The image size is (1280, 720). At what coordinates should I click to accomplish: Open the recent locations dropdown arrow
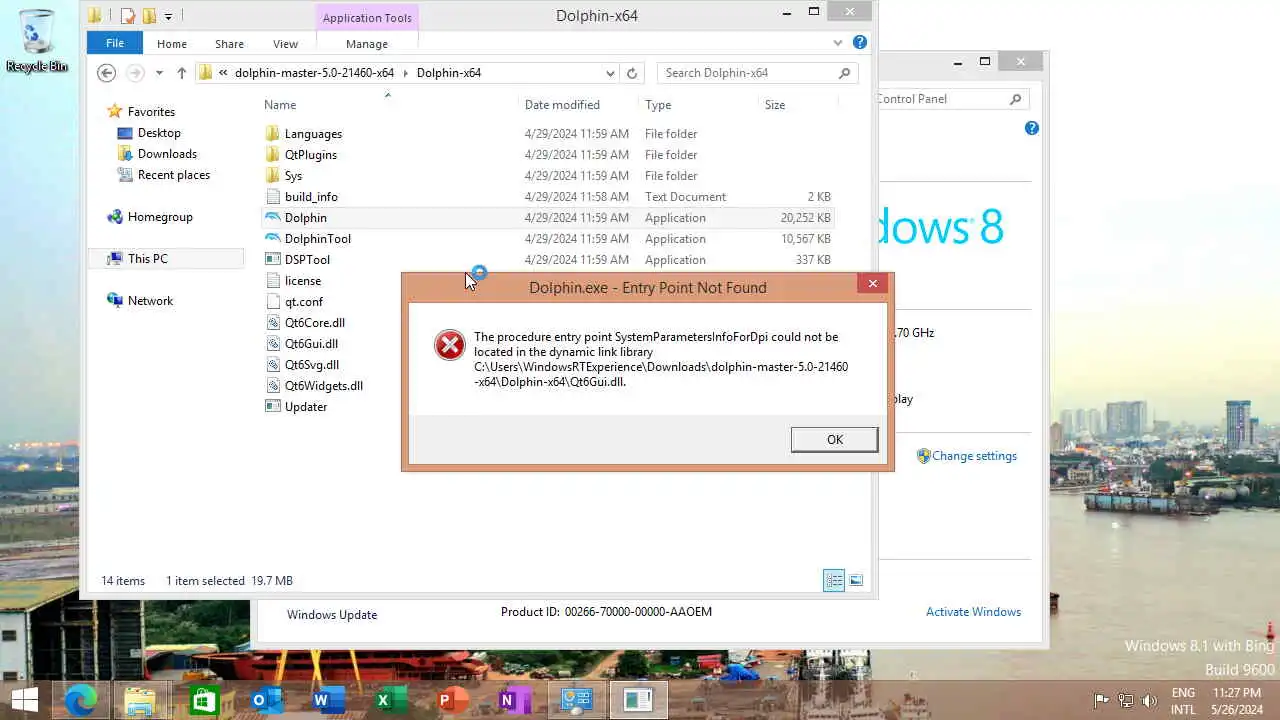click(x=159, y=73)
